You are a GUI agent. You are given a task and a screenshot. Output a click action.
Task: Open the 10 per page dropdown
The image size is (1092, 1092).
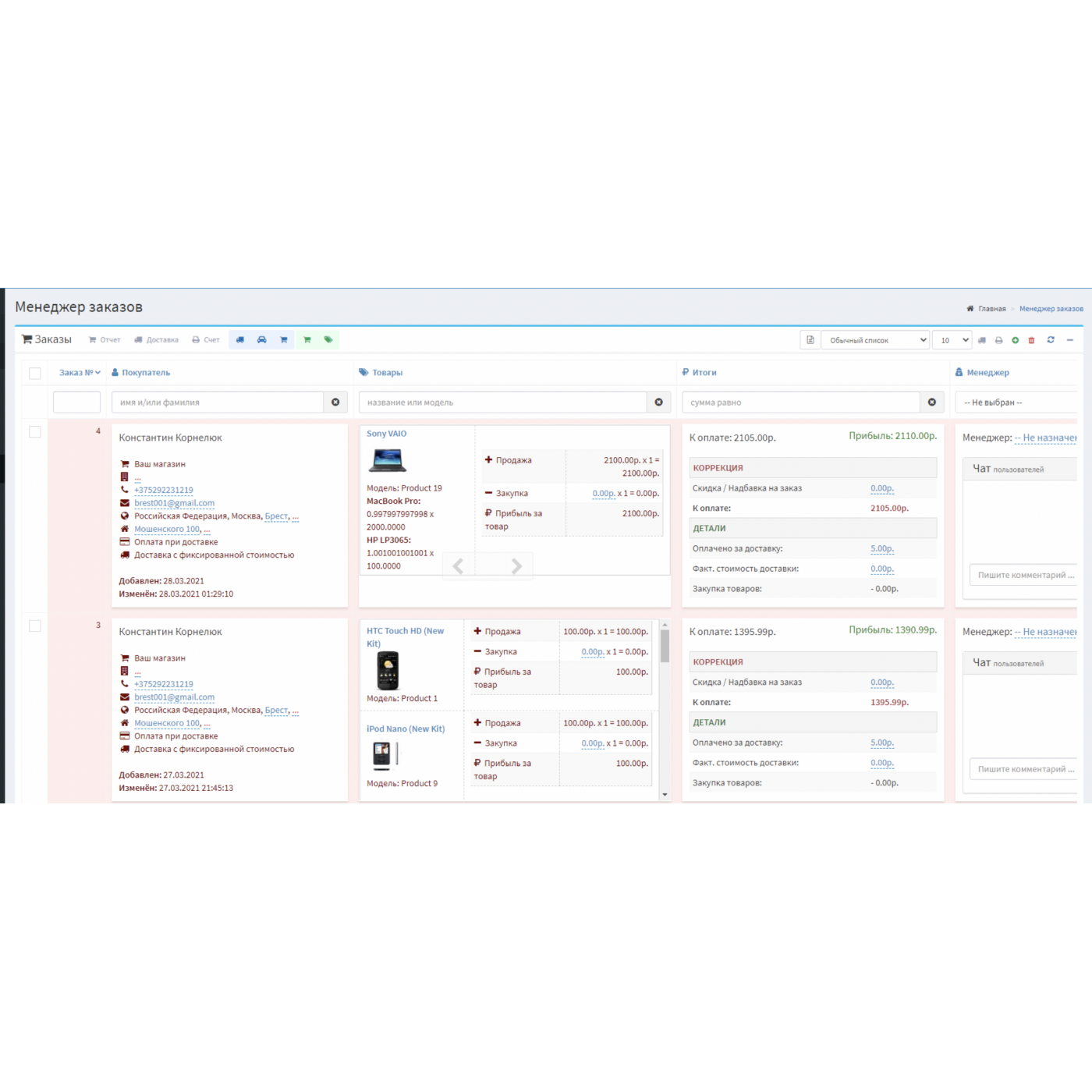(x=952, y=340)
